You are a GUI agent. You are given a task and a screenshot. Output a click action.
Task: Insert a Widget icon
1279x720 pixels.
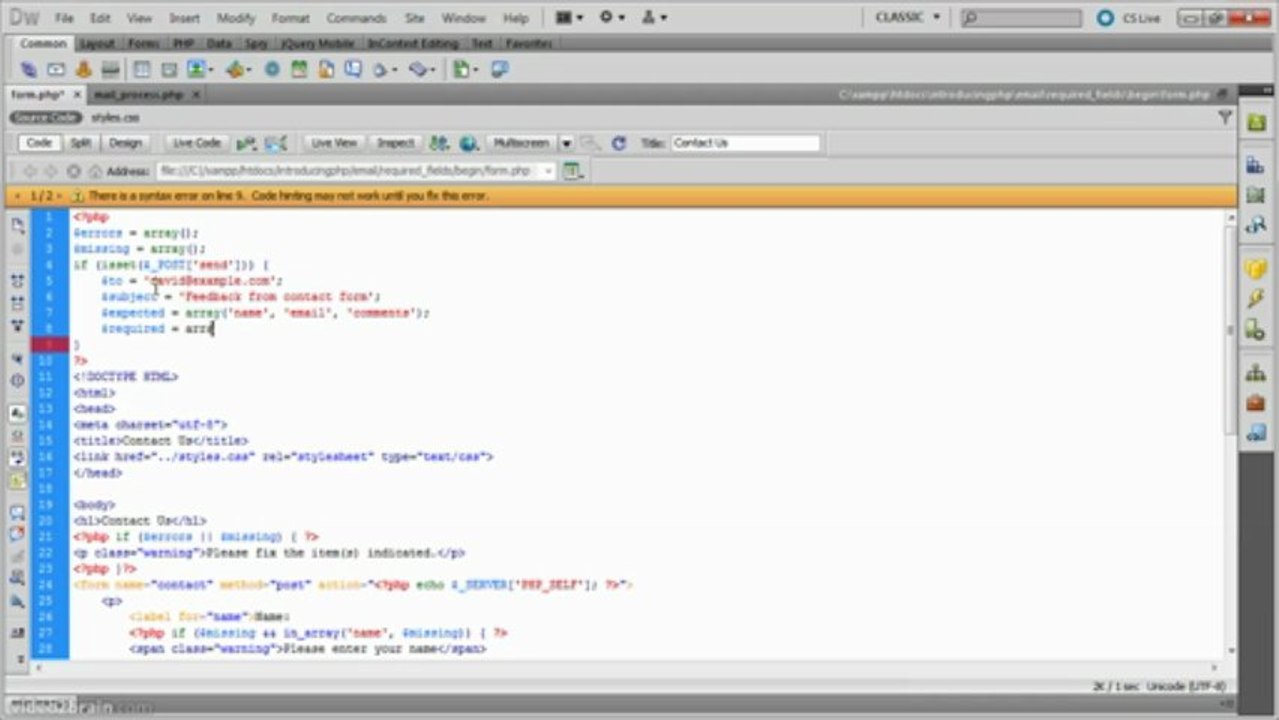click(271, 70)
